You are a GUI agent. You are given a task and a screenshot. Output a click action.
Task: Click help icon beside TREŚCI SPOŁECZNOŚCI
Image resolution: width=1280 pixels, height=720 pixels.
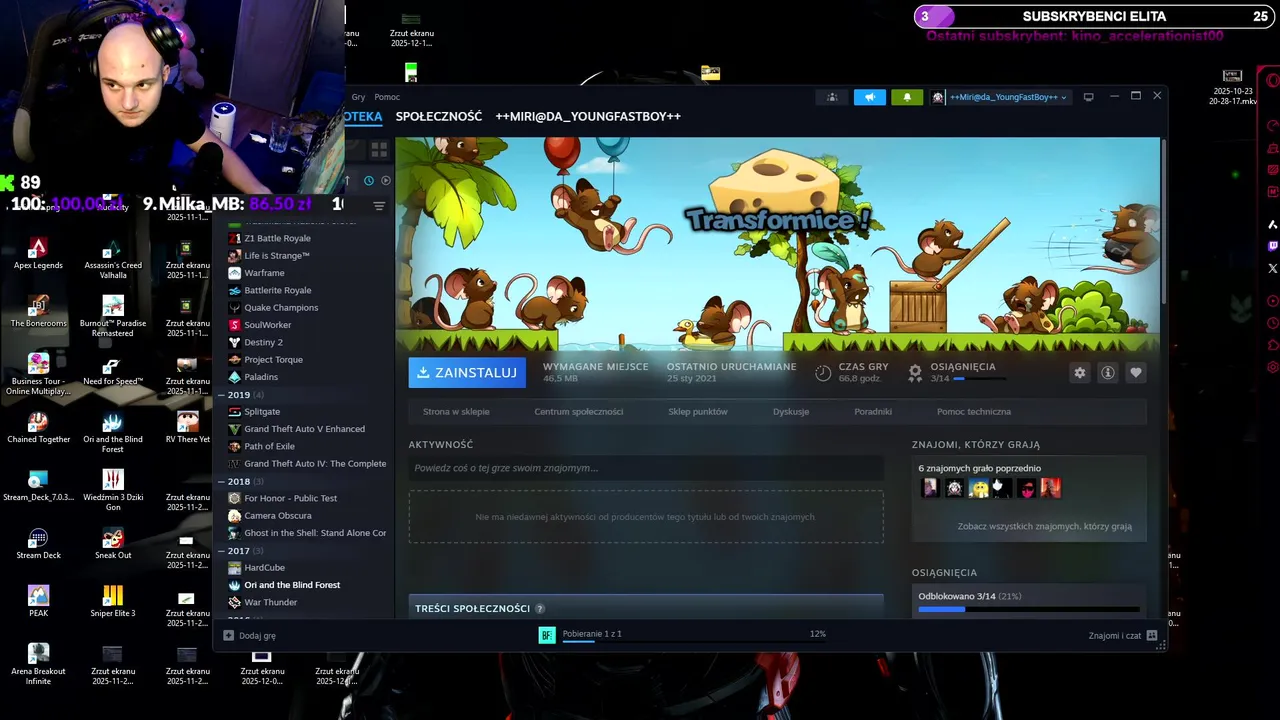[x=540, y=608]
